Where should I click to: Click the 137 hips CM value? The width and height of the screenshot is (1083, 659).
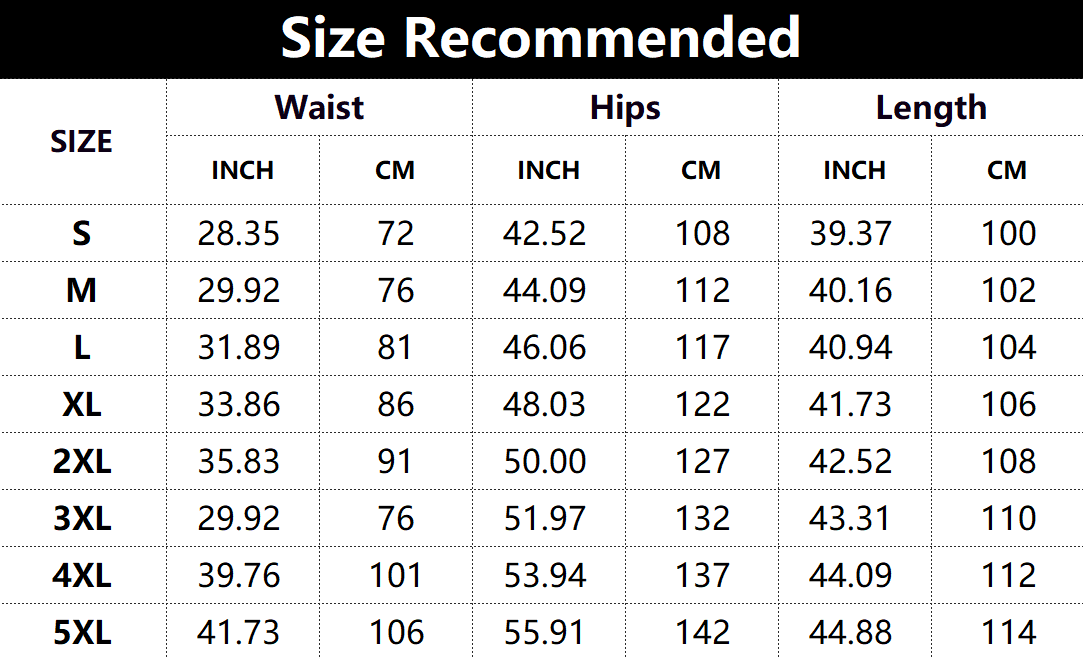(702, 575)
